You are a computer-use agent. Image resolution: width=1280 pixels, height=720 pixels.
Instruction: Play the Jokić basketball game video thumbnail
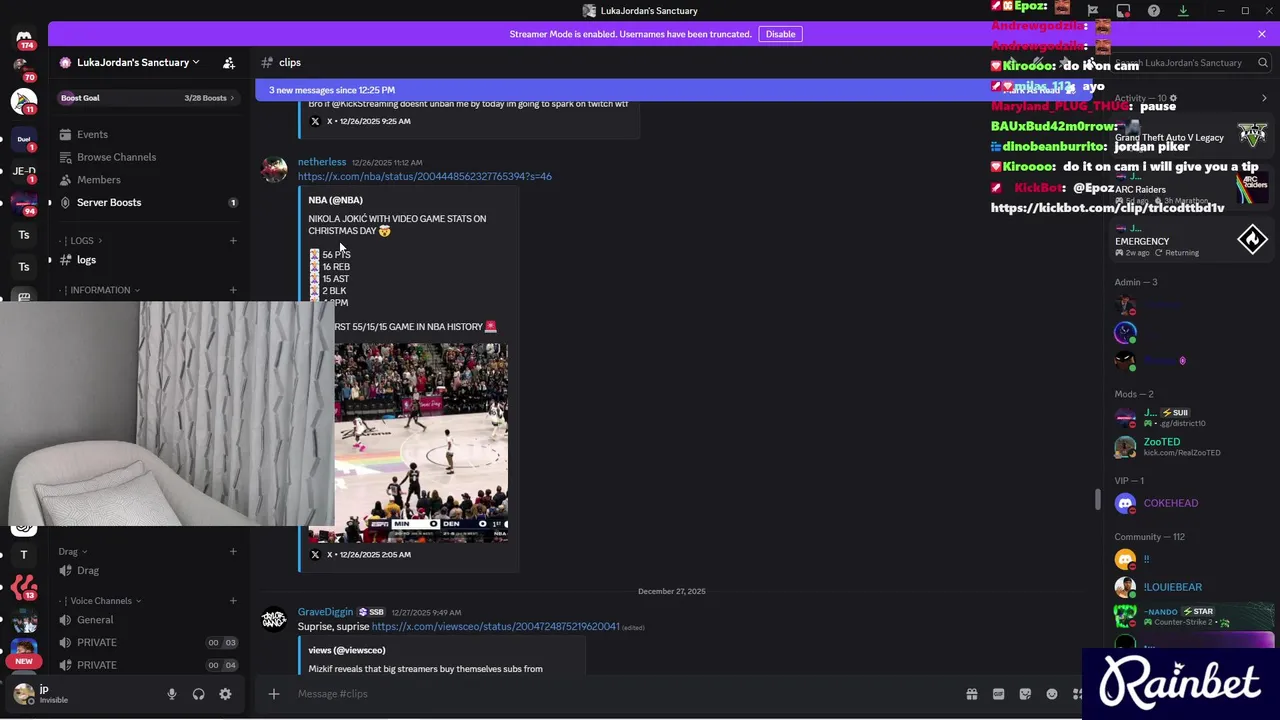click(x=421, y=443)
